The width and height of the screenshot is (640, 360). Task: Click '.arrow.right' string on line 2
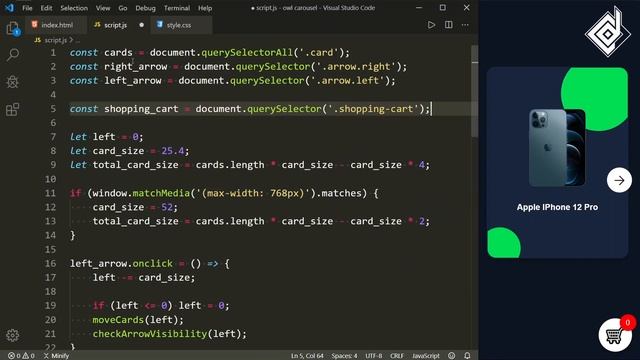coord(356,67)
